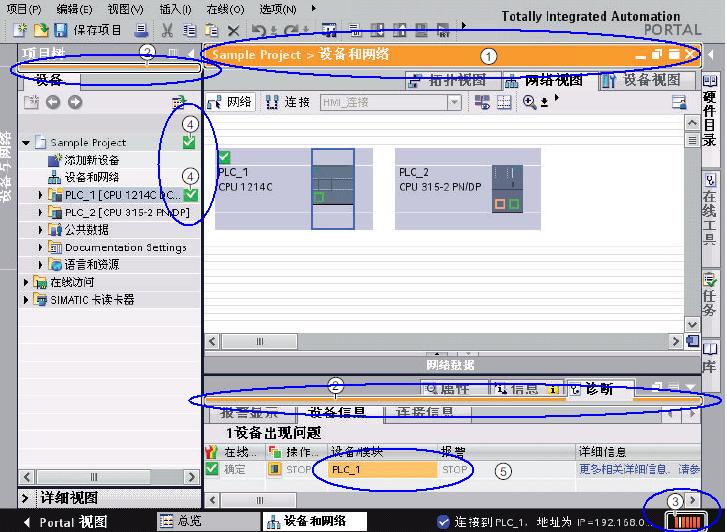The image size is (727, 532).
Task: Open the 视图(V) menu
Action: tap(125, 9)
